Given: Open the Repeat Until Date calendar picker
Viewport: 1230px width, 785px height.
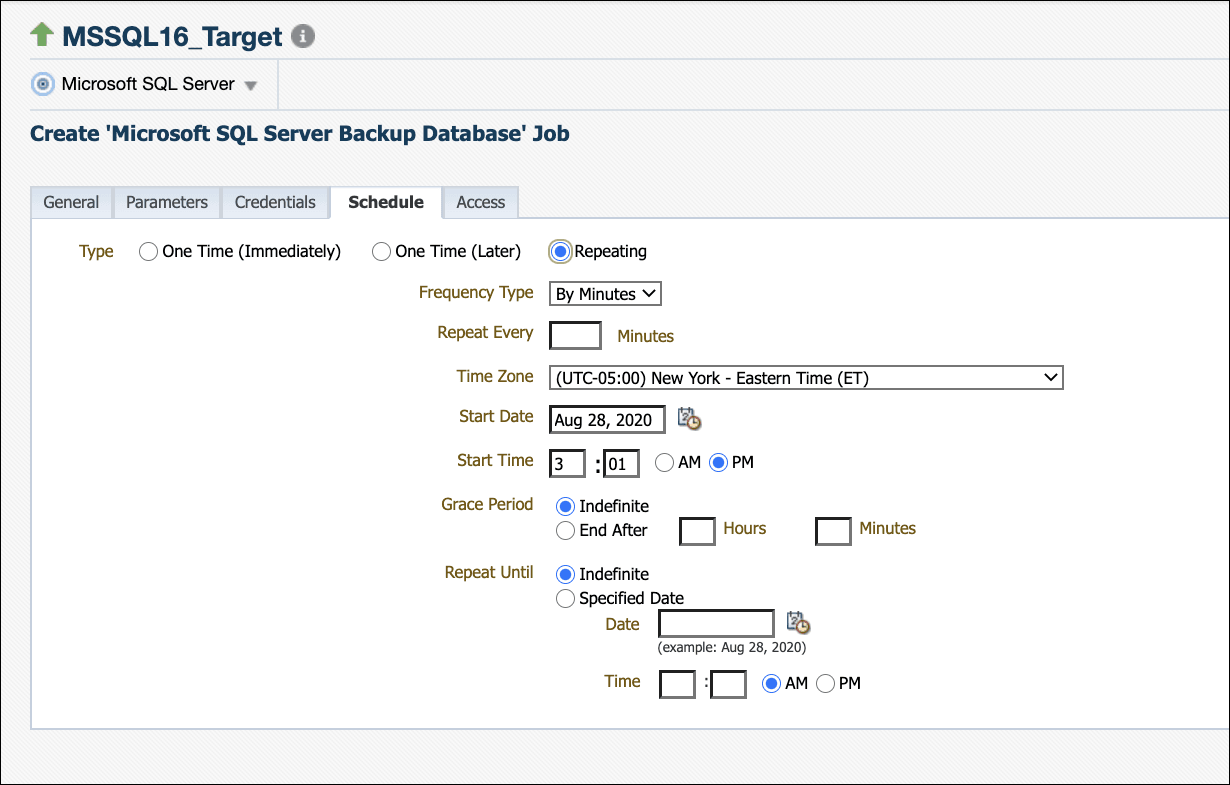Looking at the screenshot, I should coord(798,623).
